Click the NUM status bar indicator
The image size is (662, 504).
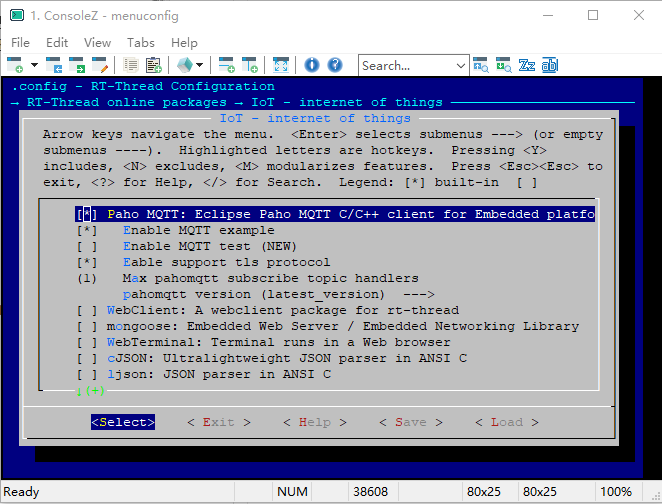292,492
